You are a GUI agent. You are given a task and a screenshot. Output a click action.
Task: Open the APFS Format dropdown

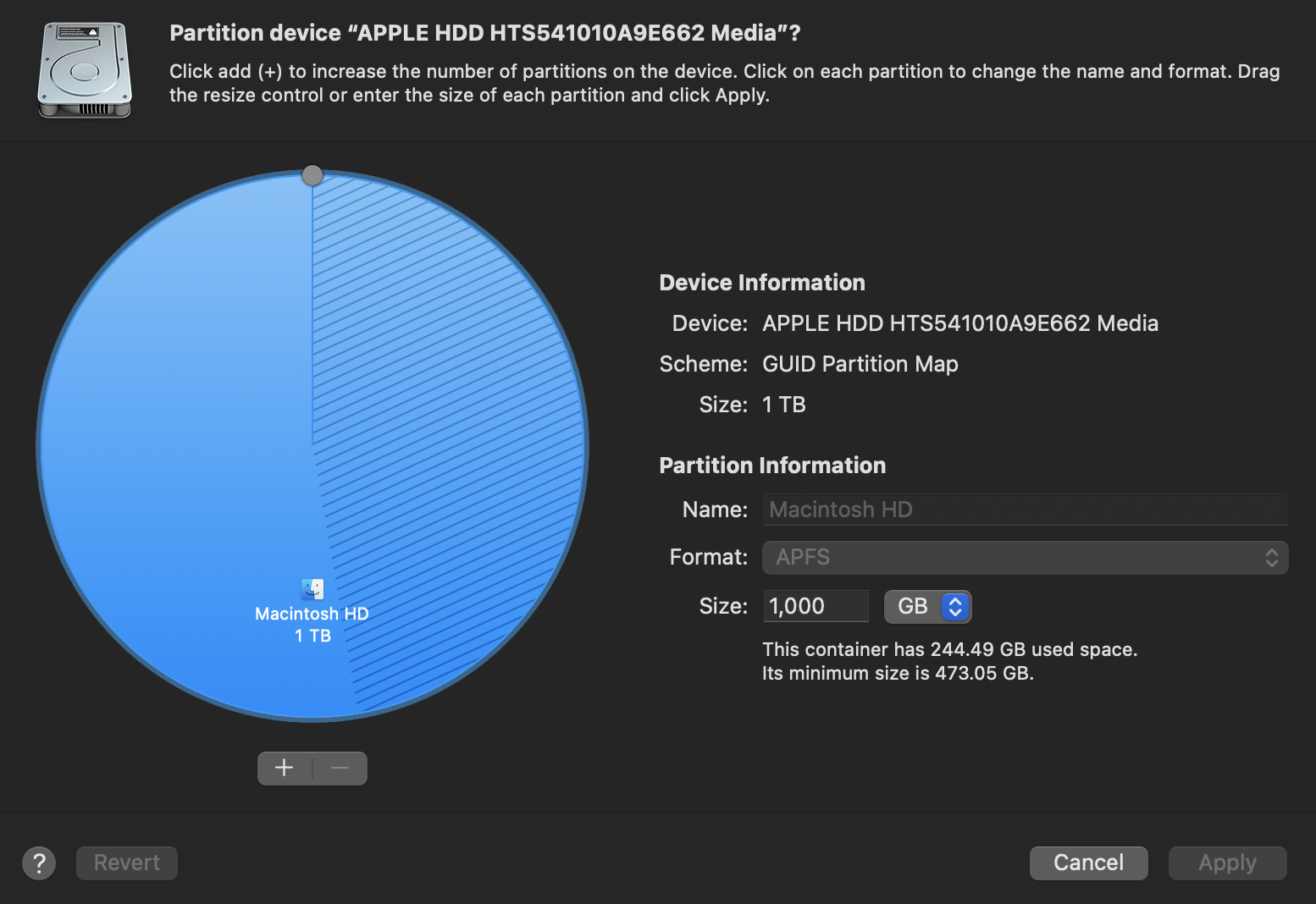[x=1025, y=557]
